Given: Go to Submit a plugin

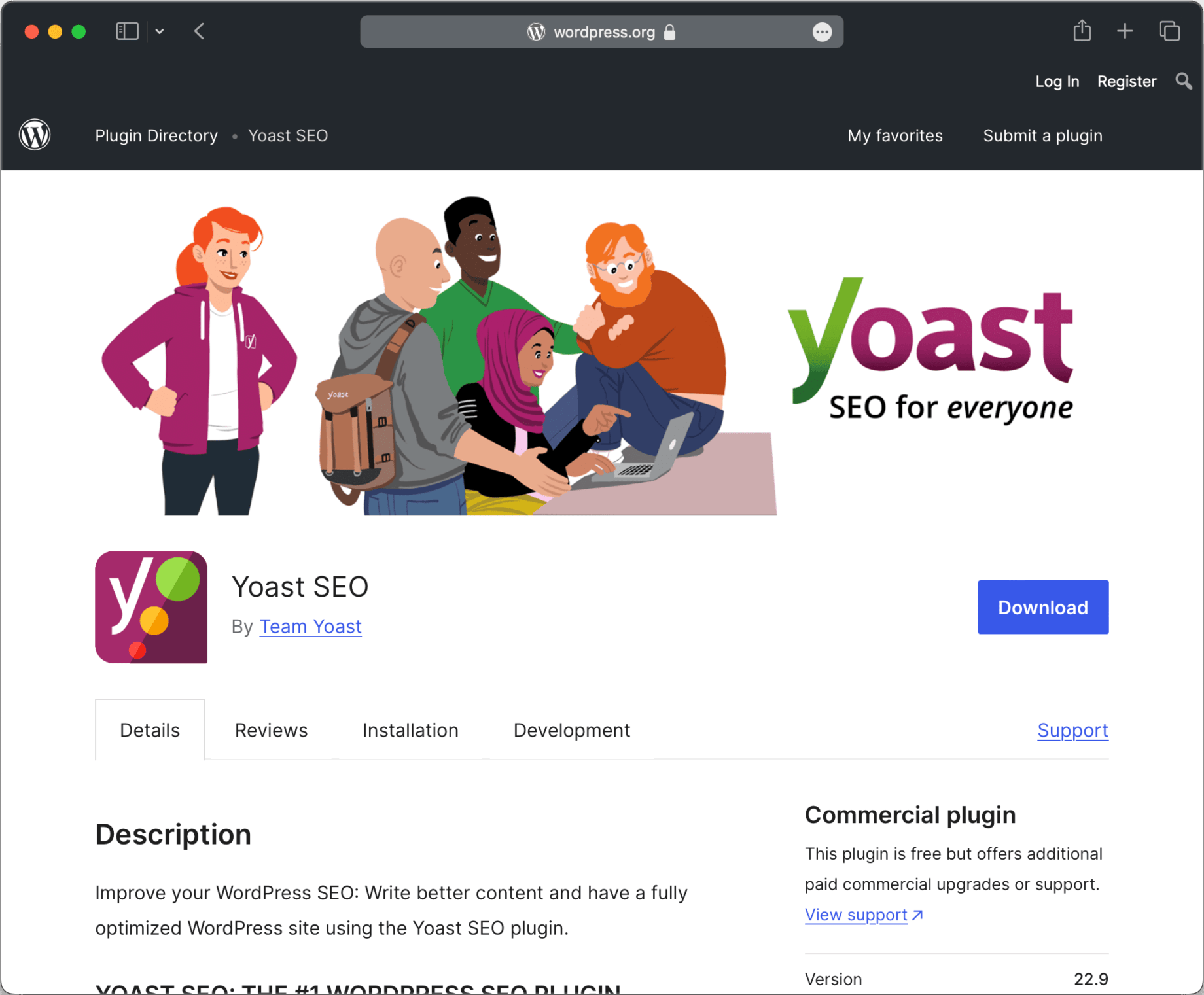Looking at the screenshot, I should click(x=1042, y=135).
